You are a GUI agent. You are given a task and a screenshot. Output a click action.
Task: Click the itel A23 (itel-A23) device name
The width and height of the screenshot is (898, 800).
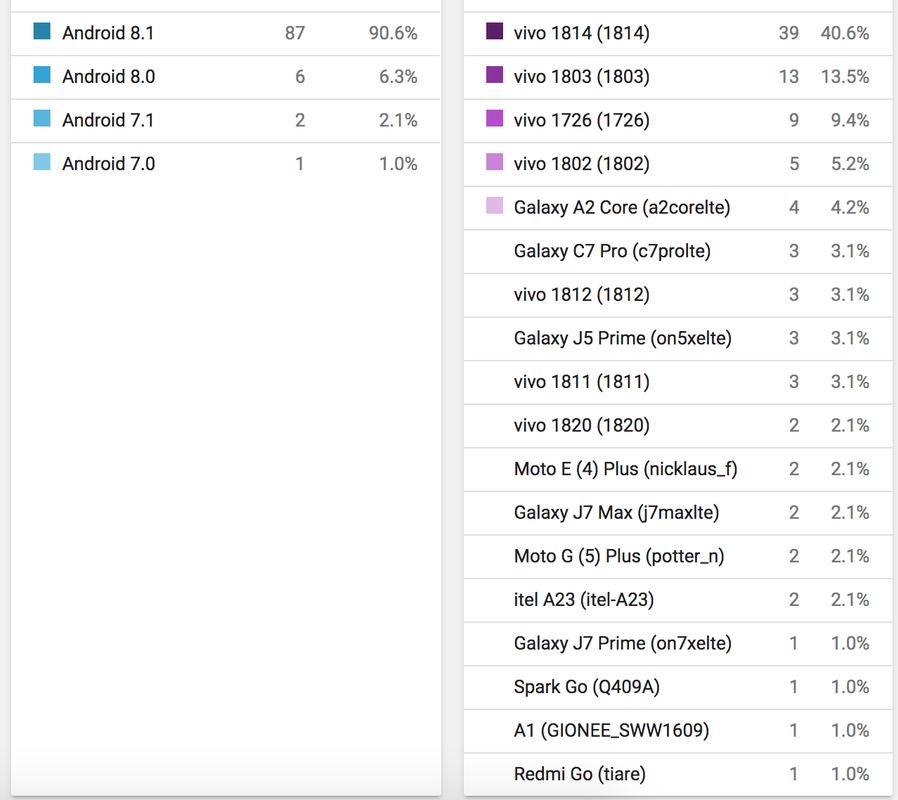584,600
